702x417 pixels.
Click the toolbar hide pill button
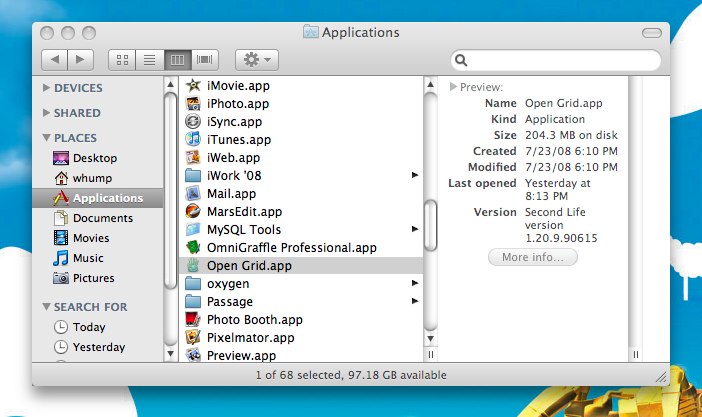651,33
